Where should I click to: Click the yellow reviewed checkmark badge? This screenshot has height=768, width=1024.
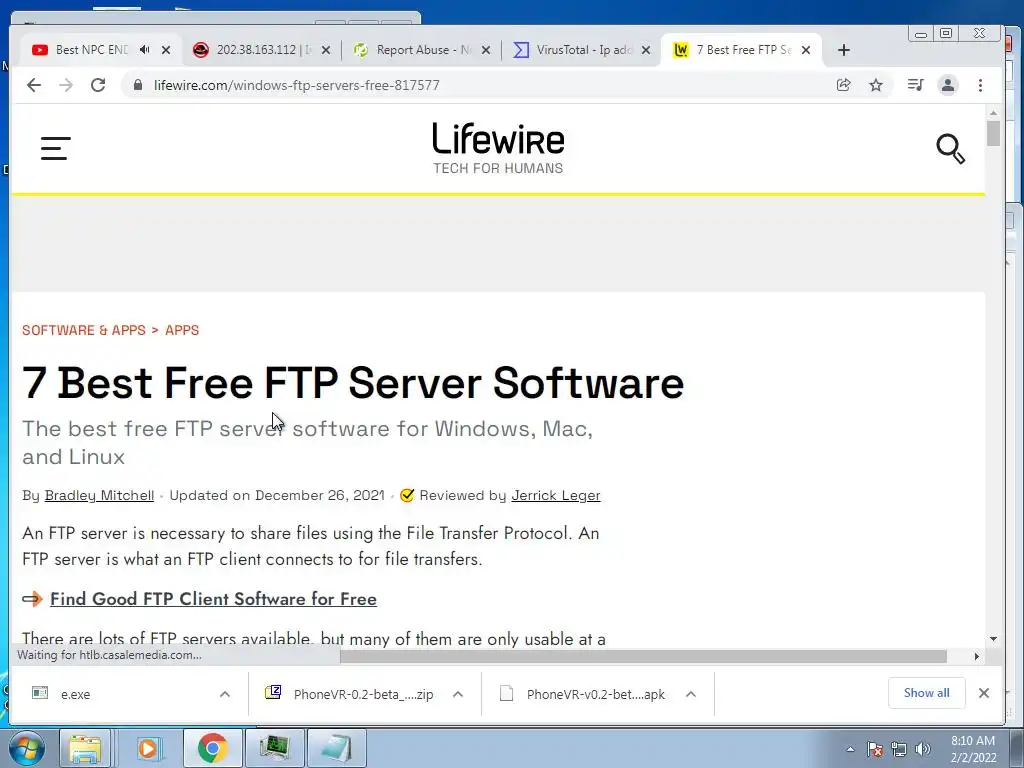point(407,495)
